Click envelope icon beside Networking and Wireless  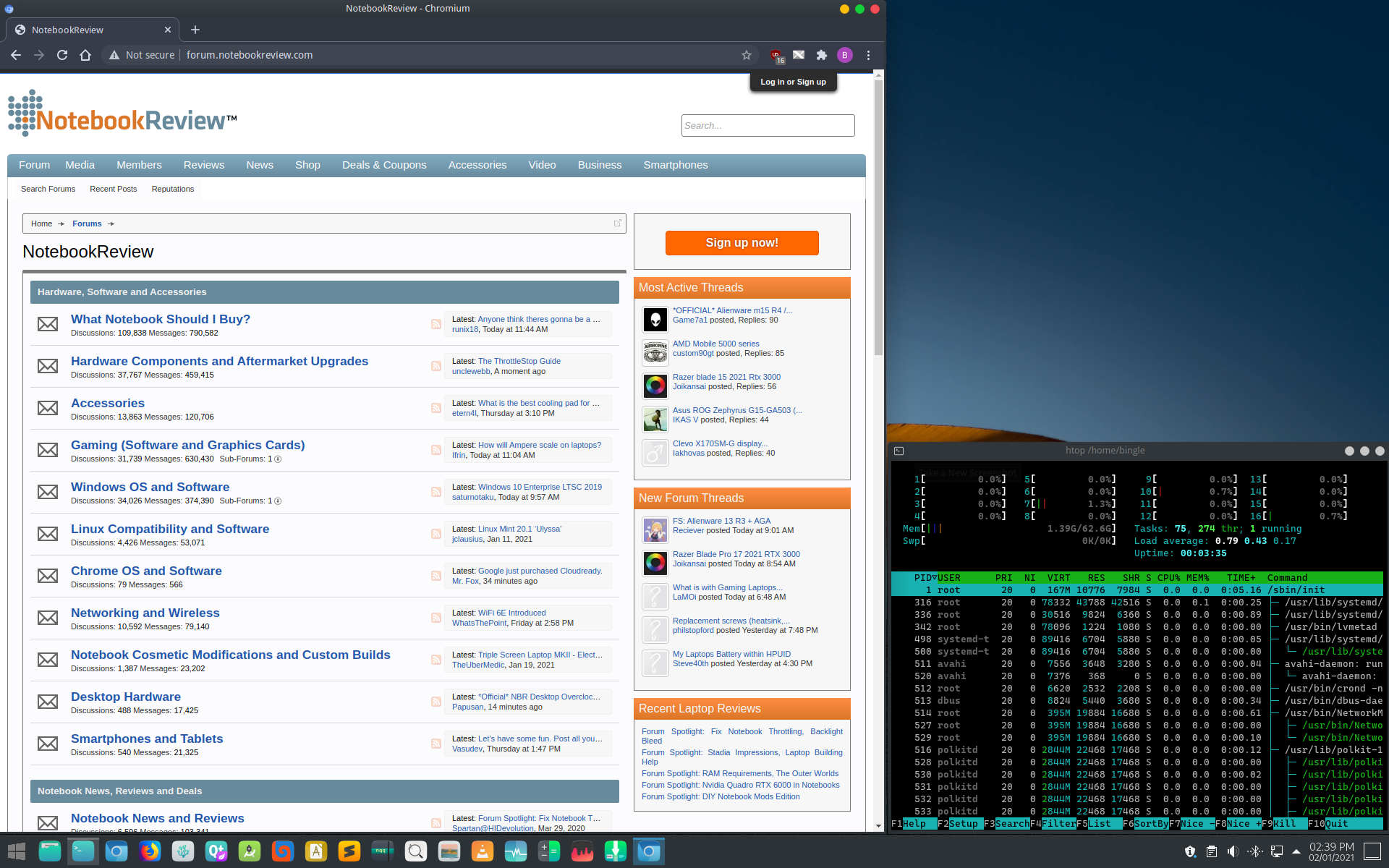pyautogui.click(x=48, y=618)
